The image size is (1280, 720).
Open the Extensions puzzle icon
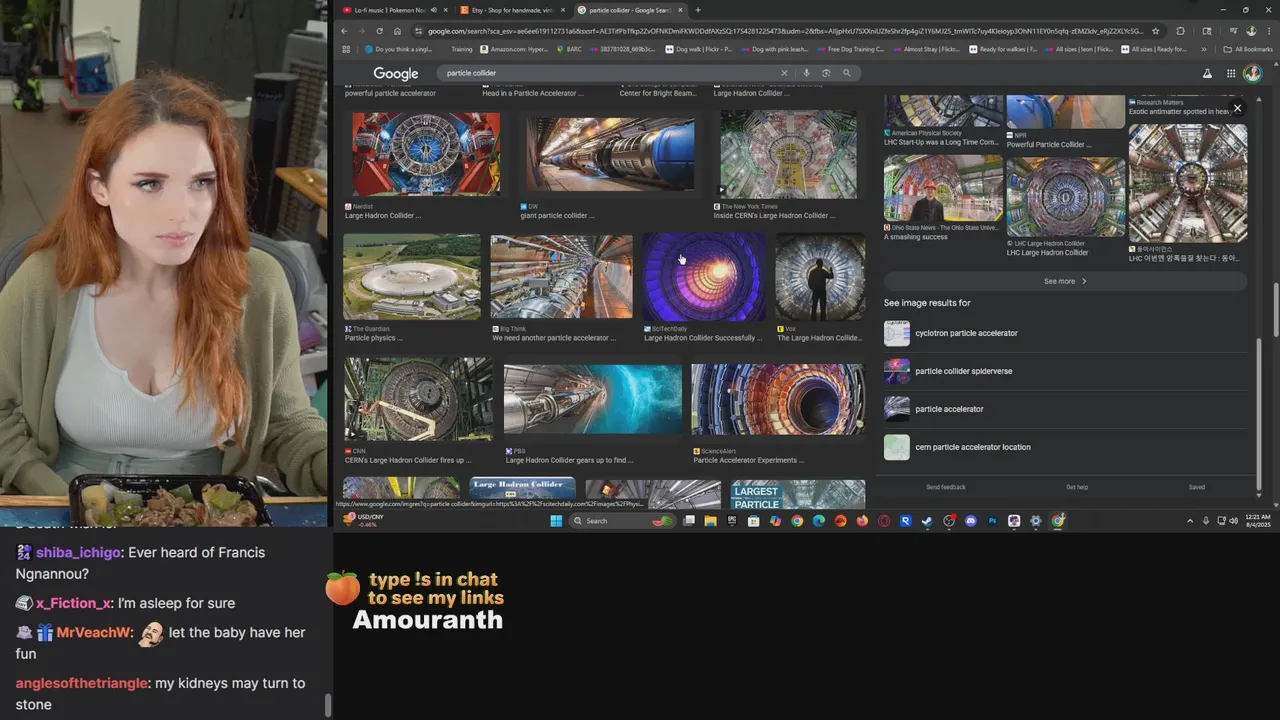[x=1180, y=31]
